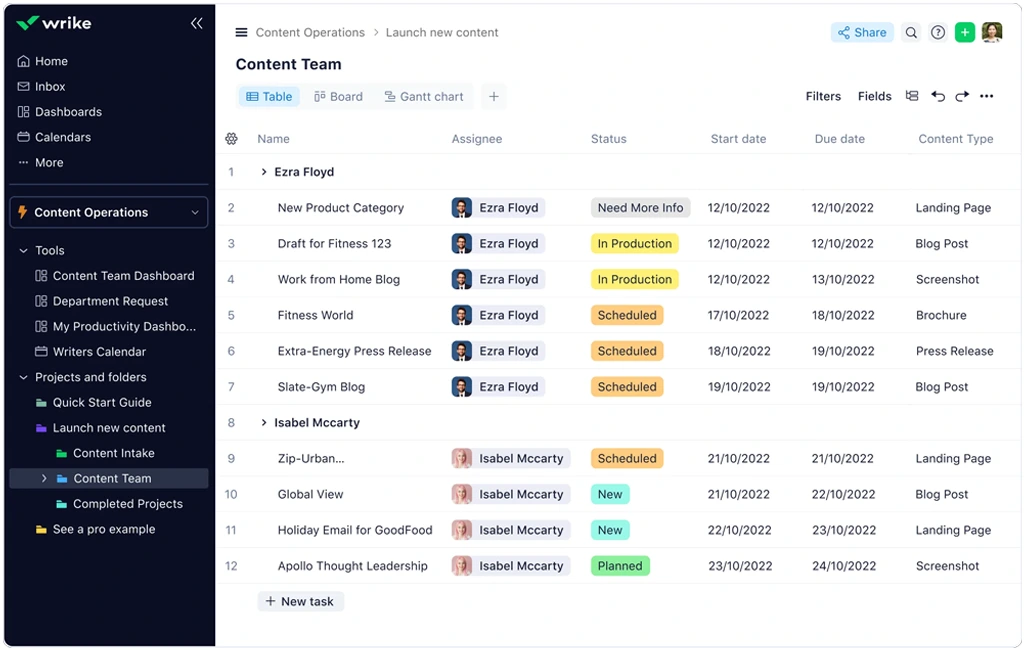The image size is (1024, 650).
Task: Open the Content Intake folder
Action: 113,453
